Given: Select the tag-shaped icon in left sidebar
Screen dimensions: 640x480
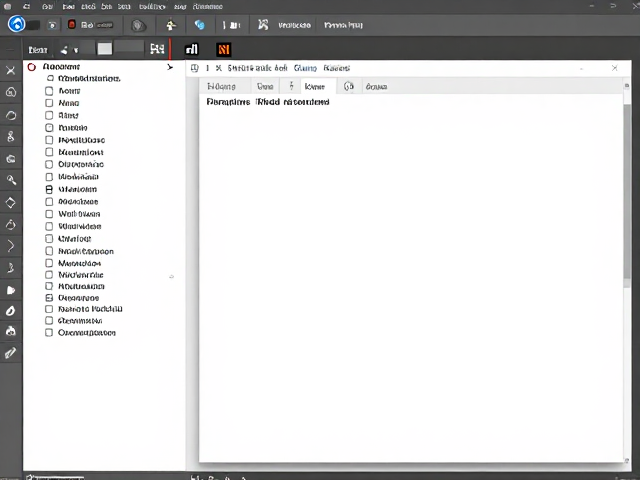Looking at the screenshot, I should tap(11, 290).
